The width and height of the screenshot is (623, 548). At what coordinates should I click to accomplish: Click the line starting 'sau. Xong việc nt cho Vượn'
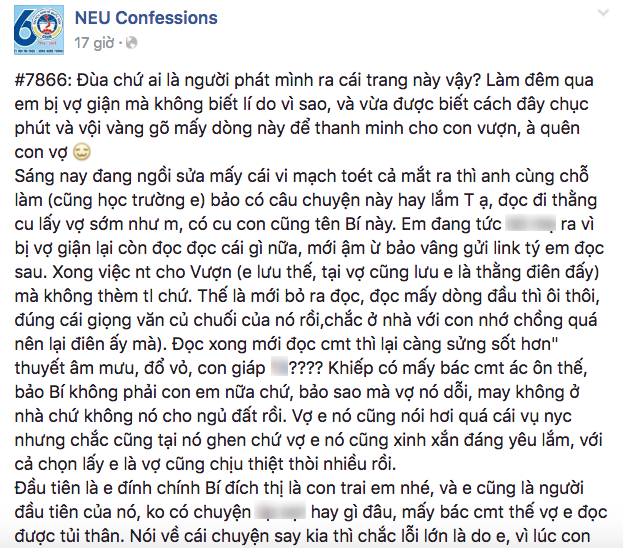tap(307, 272)
